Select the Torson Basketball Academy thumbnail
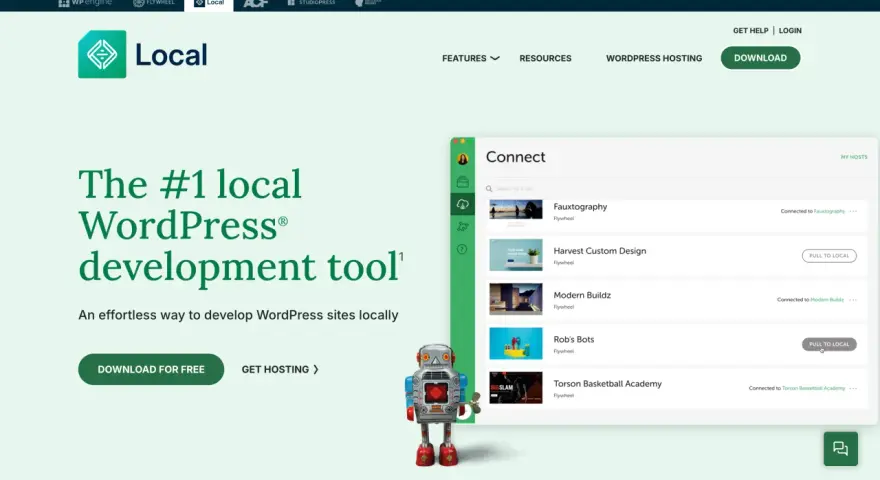 pyautogui.click(x=516, y=387)
